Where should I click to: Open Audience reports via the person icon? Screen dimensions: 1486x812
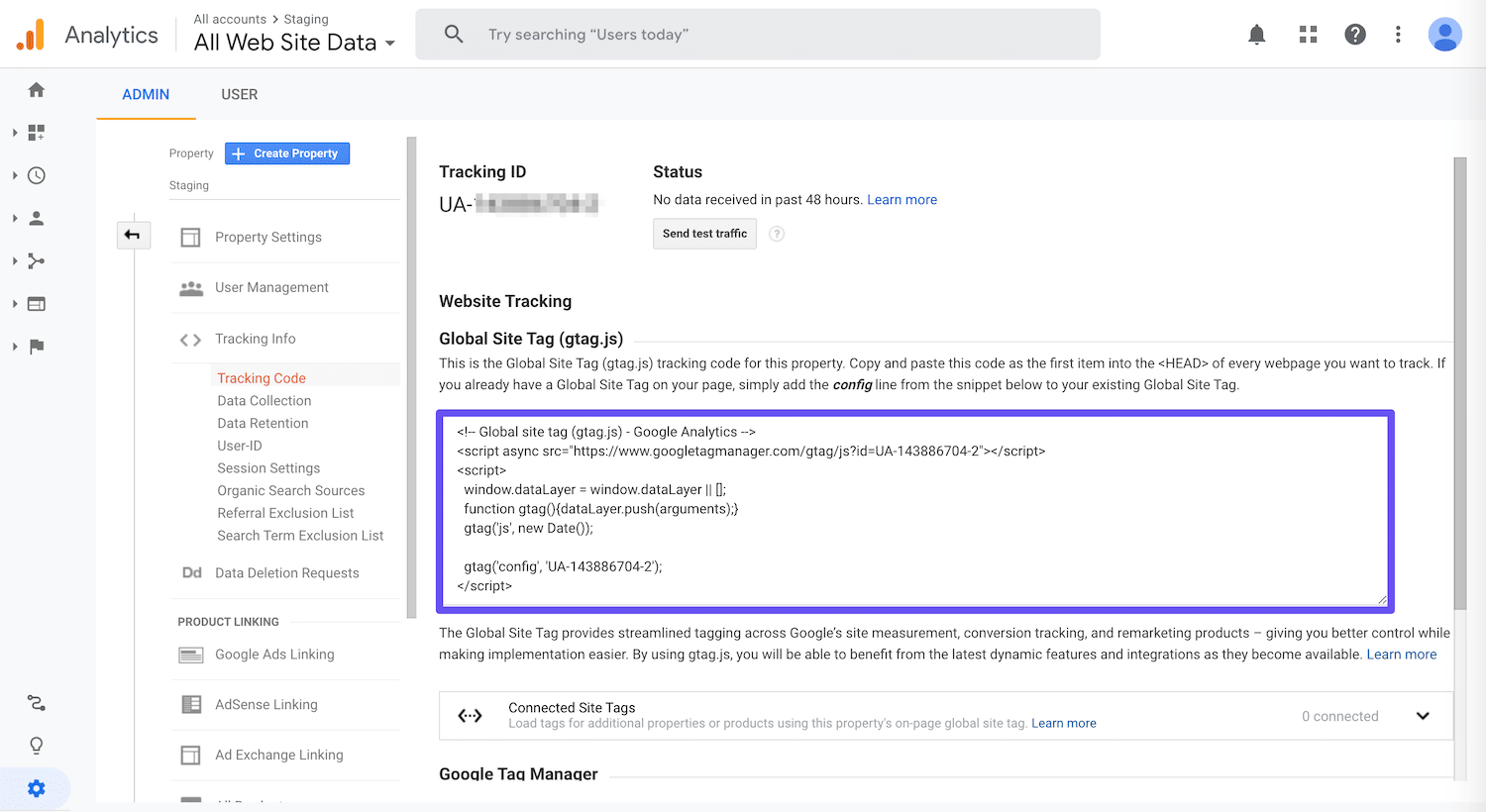tap(36, 218)
